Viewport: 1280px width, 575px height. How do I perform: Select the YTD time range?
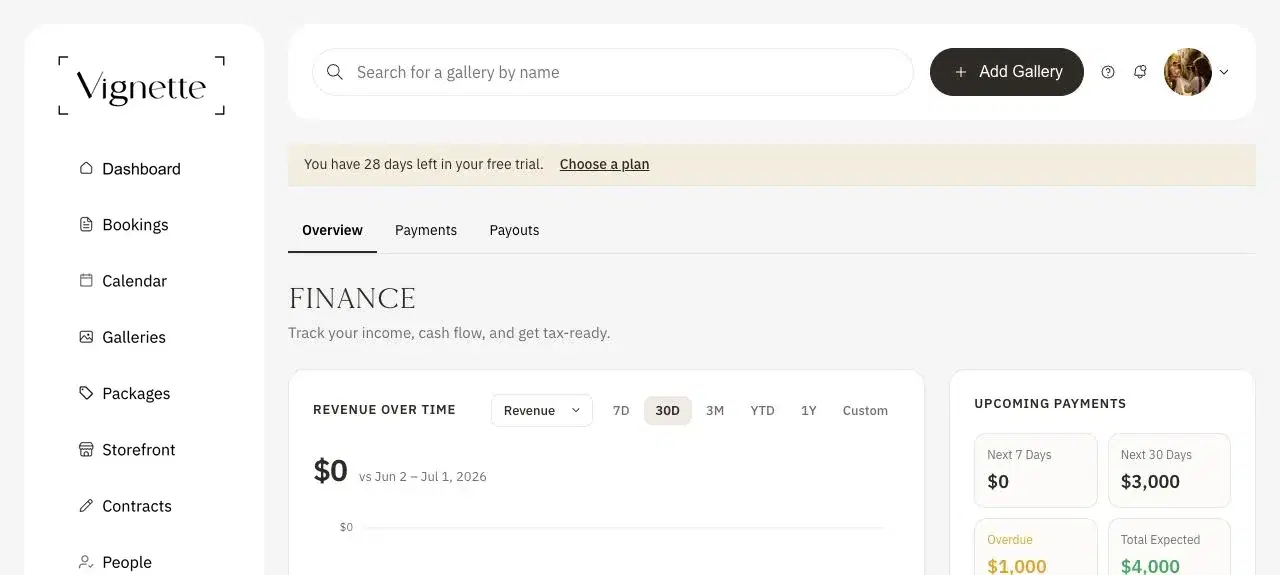coord(762,410)
